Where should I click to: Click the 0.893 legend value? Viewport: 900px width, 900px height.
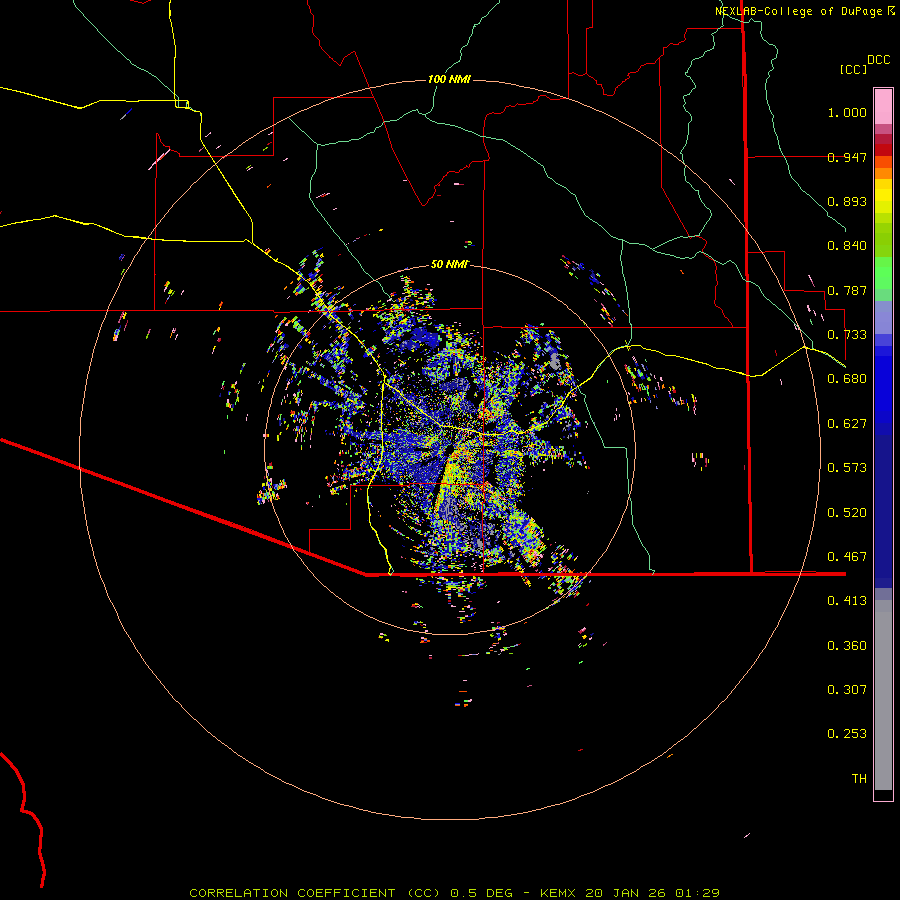tap(847, 201)
